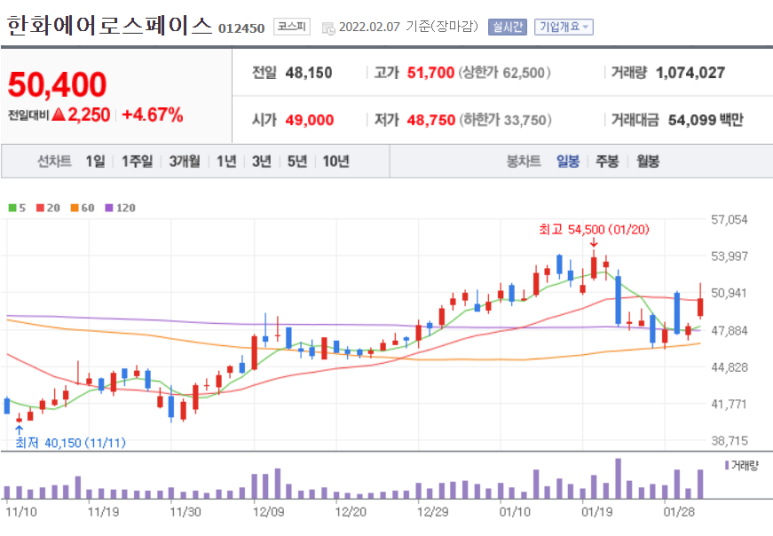Switch to 일봉 candlestick chart
Viewport: 773px width, 536px height.
coord(568,161)
